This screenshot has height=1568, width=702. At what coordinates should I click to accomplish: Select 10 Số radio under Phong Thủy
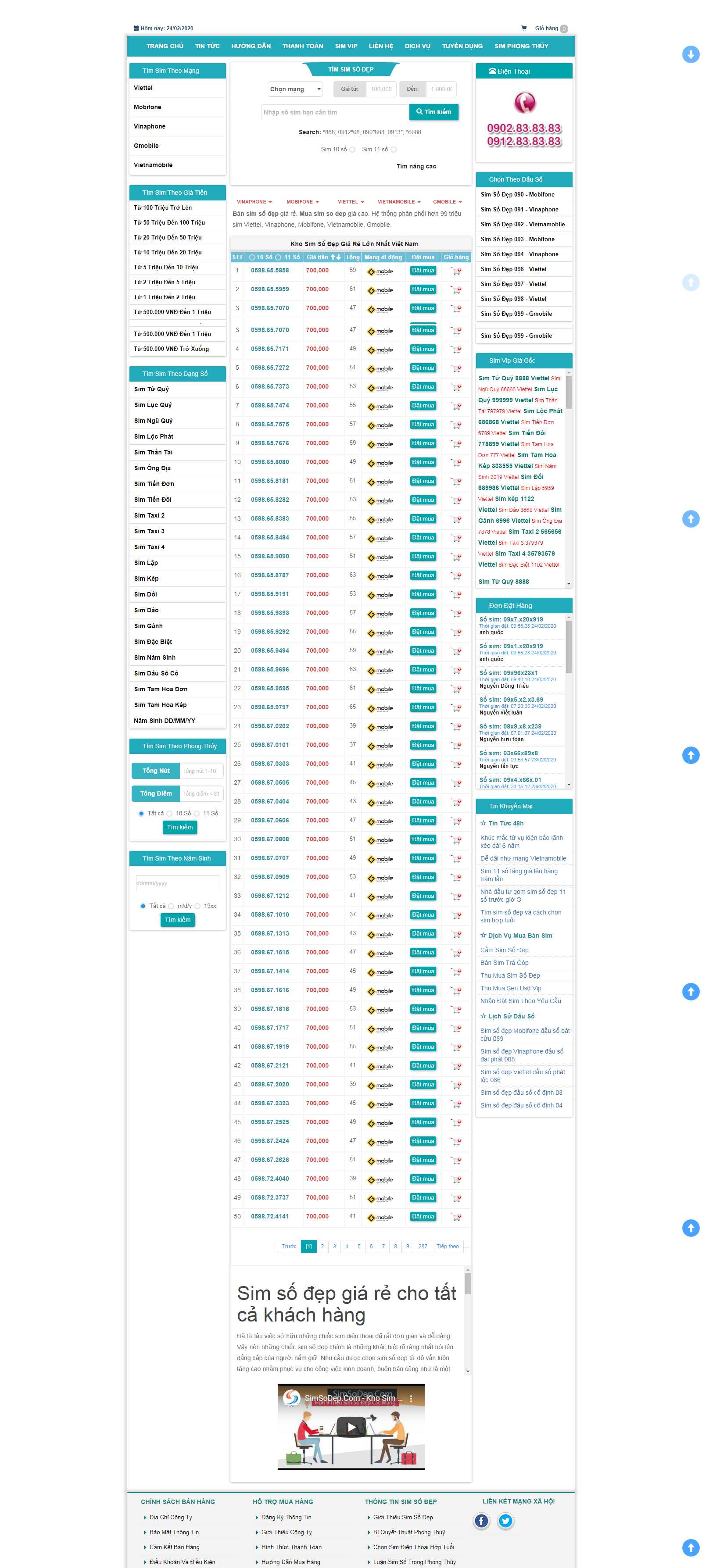pyautogui.click(x=169, y=814)
